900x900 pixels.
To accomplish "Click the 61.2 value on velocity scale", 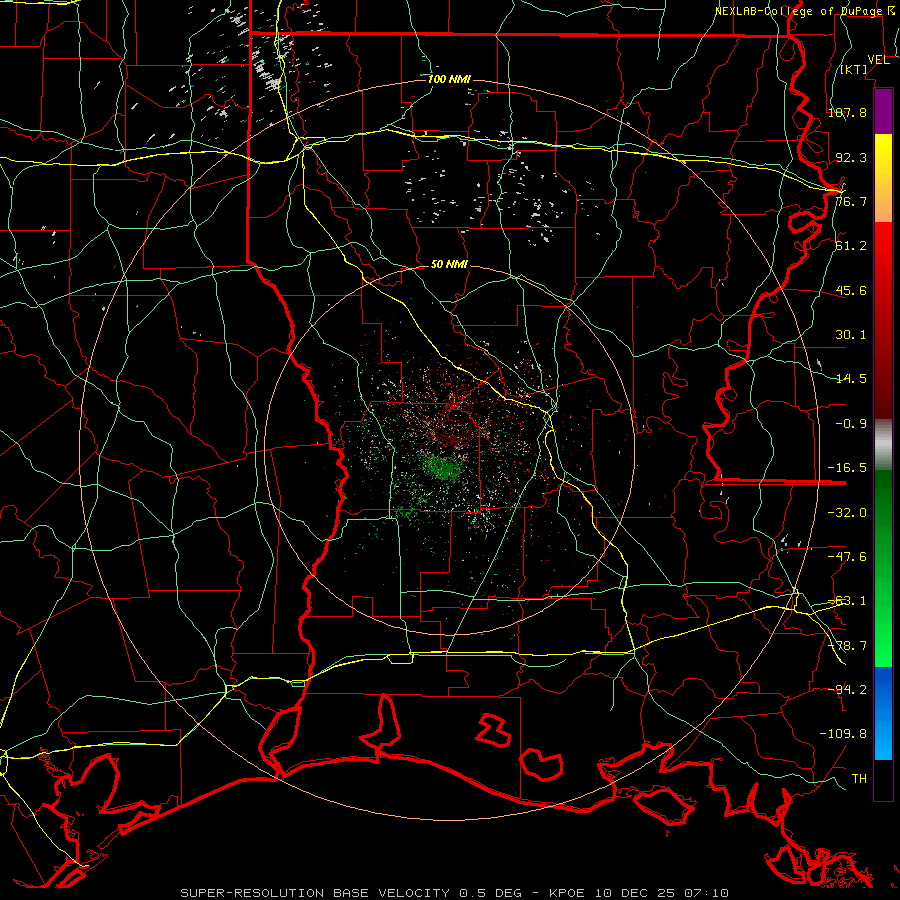I will 851,246.
